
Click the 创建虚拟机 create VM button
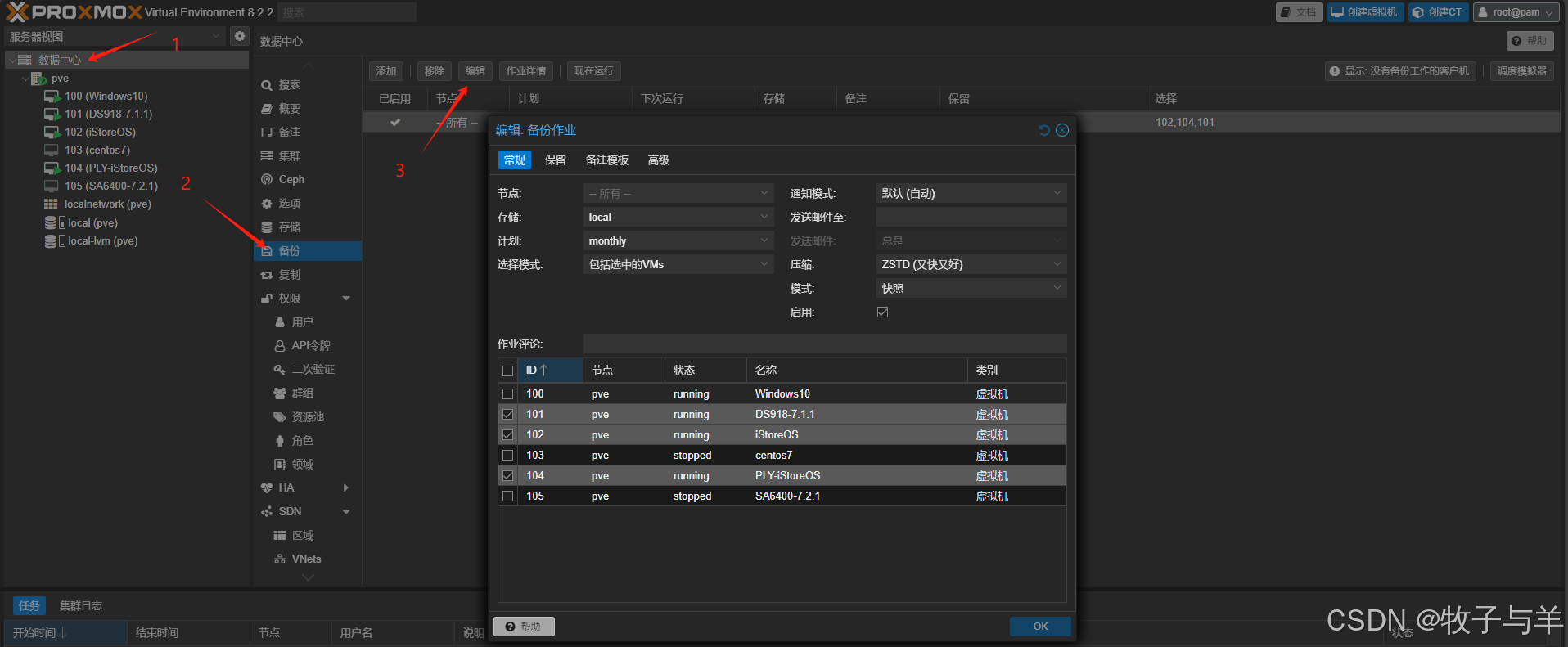click(1365, 12)
